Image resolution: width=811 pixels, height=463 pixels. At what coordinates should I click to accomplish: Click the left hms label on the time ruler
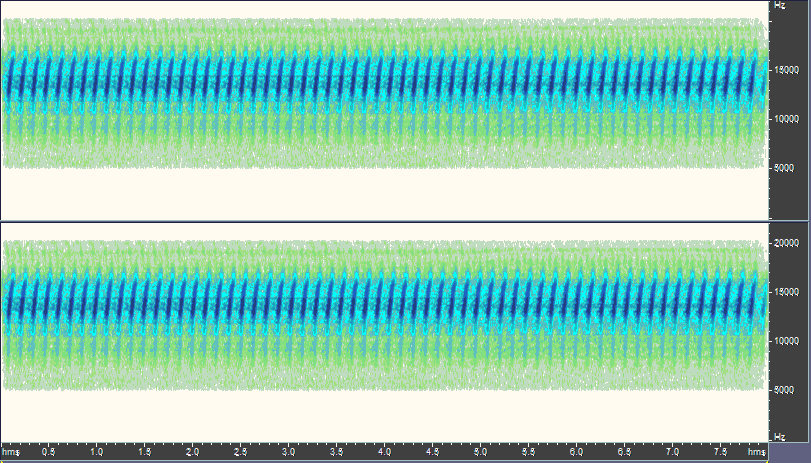(x=11, y=452)
